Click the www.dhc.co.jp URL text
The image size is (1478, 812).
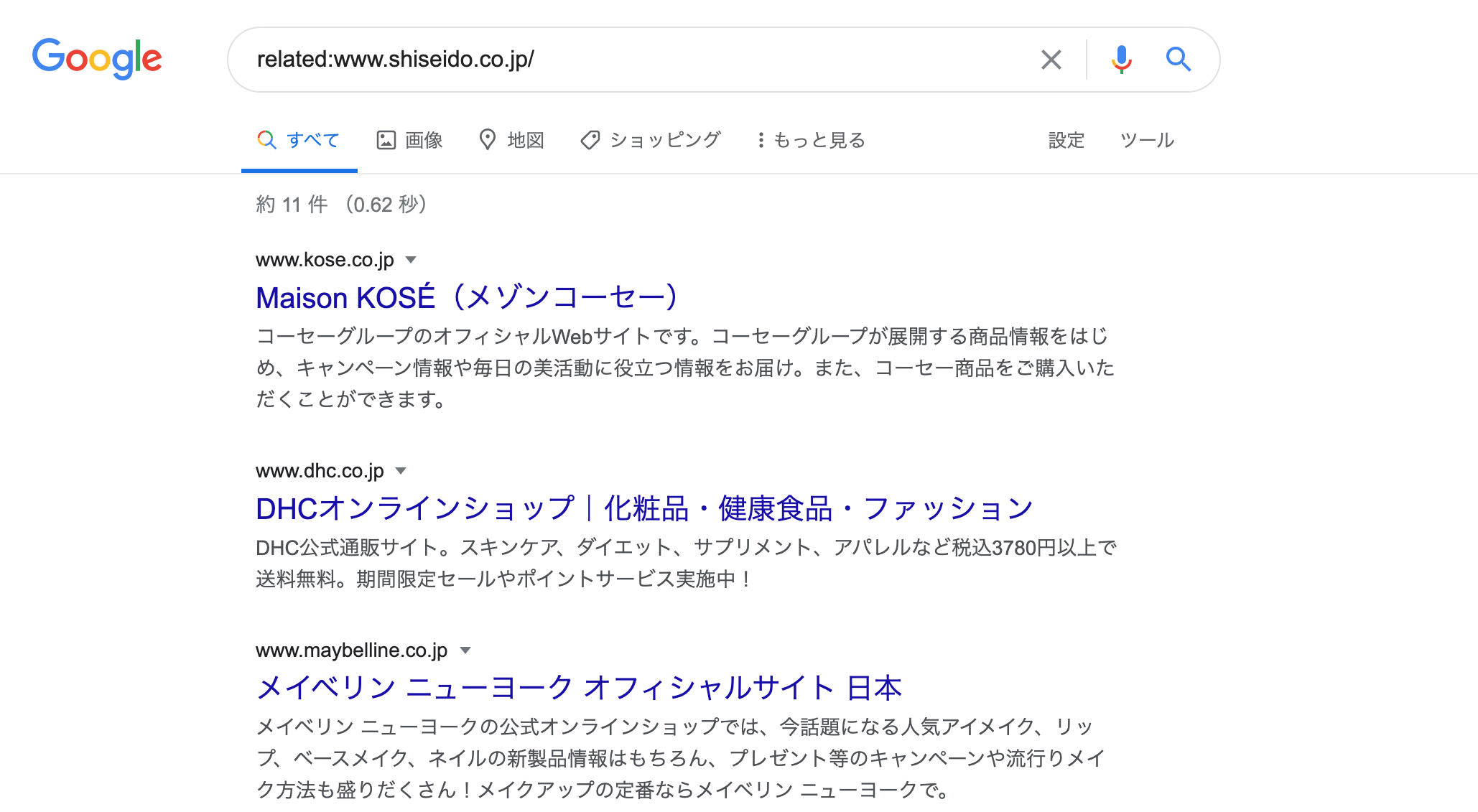coord(320,471)
